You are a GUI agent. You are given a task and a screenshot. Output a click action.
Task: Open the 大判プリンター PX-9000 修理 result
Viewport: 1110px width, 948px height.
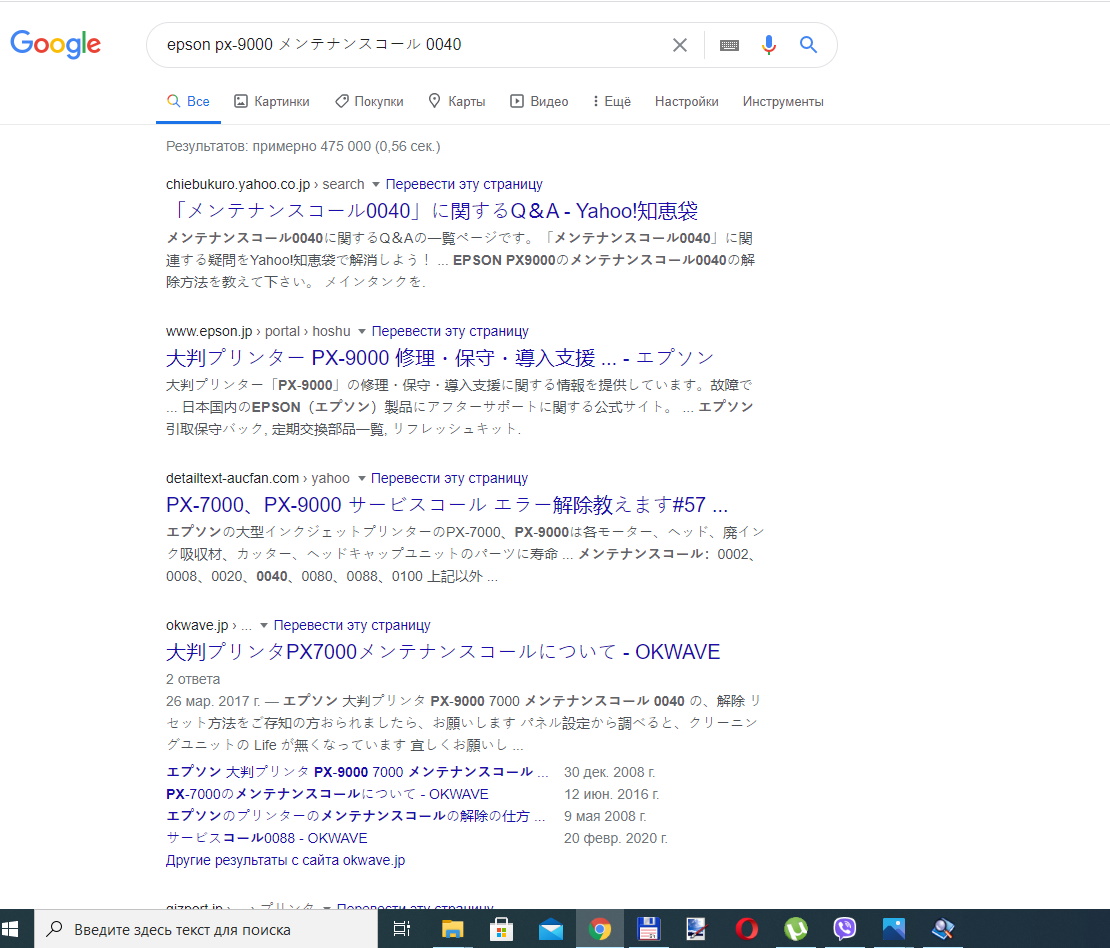440,358
